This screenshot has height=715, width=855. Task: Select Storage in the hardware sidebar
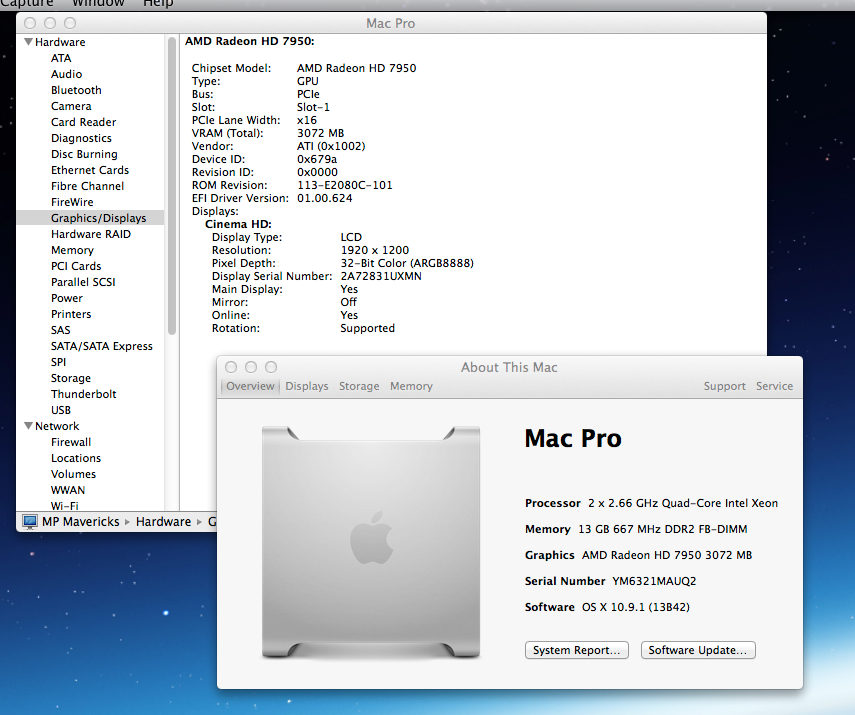(x=71, y=378)
